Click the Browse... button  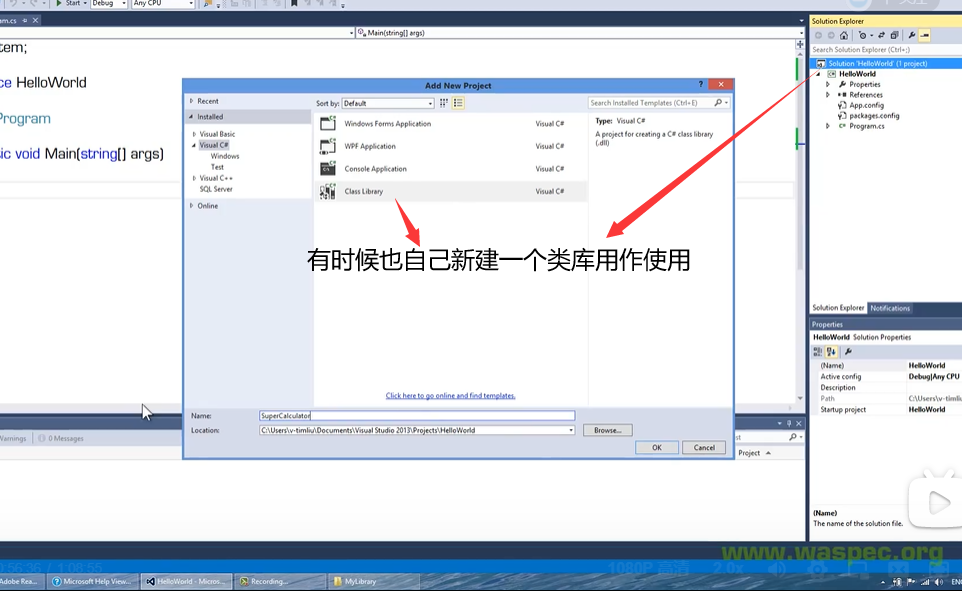607,430
